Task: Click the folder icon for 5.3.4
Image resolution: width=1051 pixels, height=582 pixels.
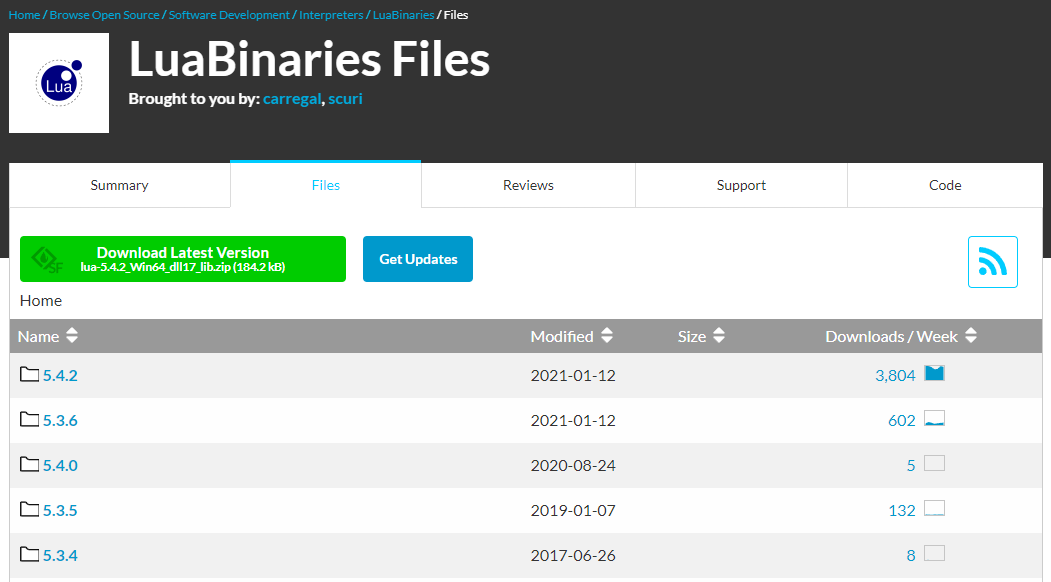Action: 29,554
